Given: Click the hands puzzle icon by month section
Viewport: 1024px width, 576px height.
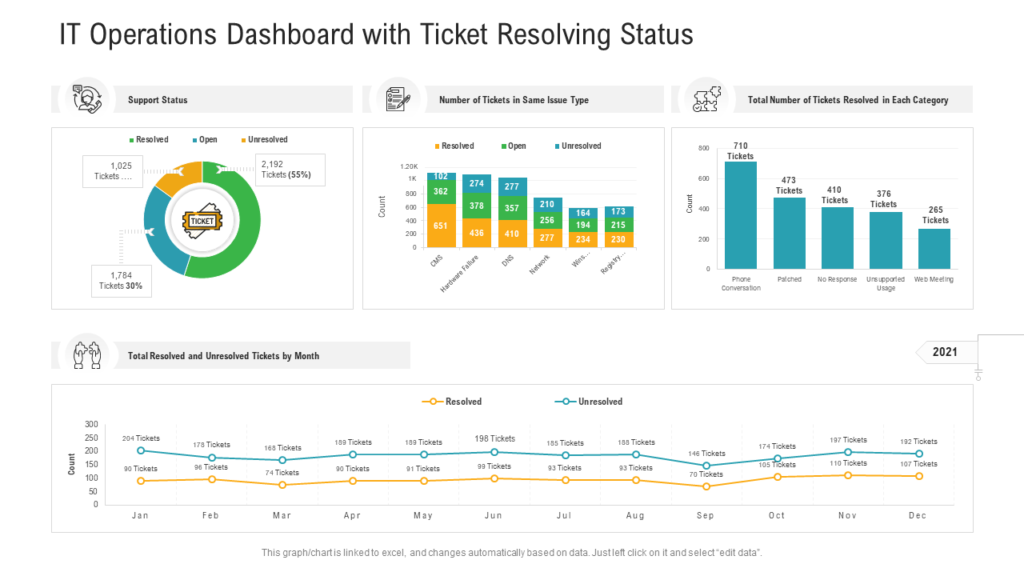Looking at the screenshot, I should (87, 355).
